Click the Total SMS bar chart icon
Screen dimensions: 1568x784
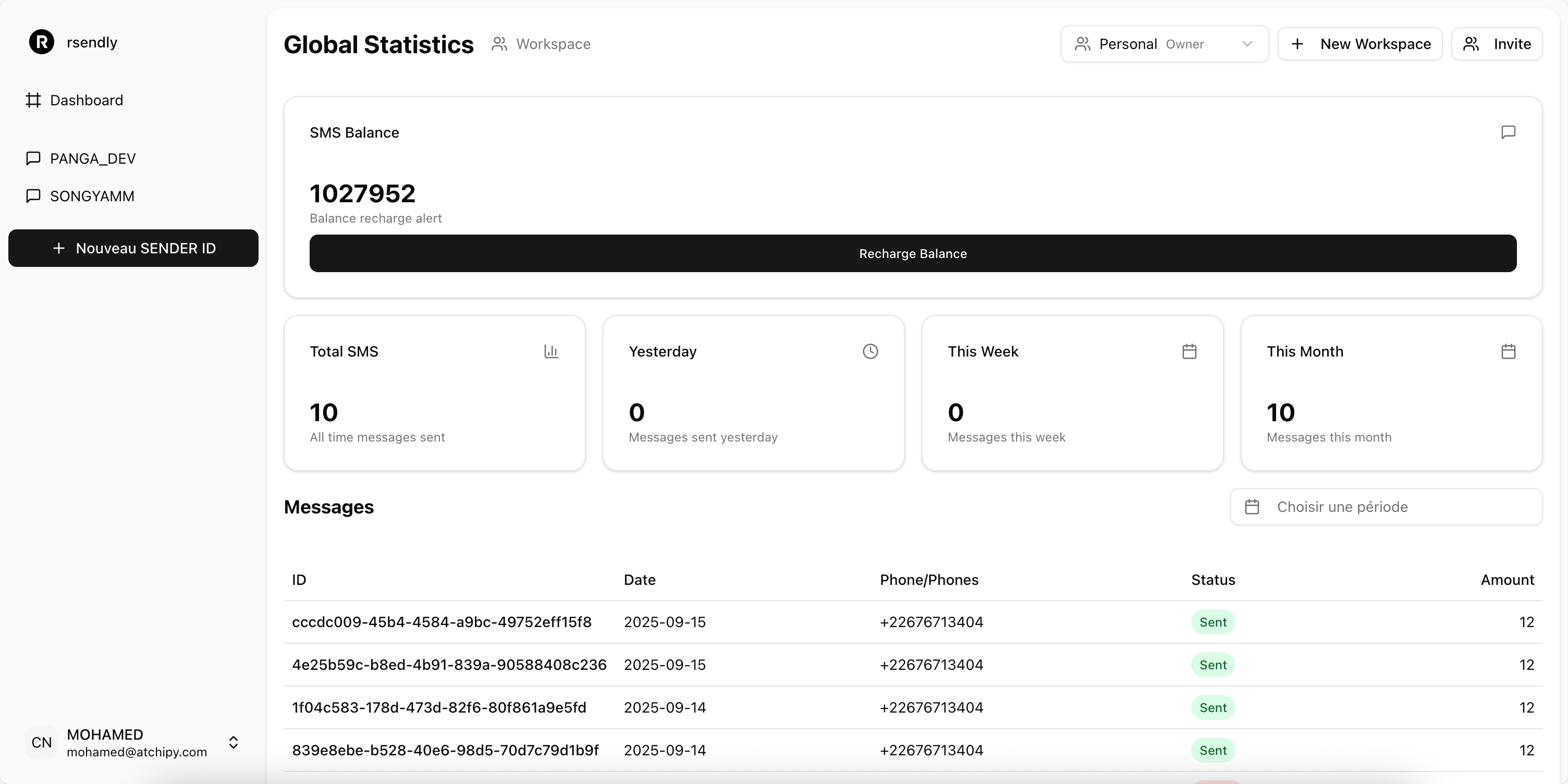[x=551, y=351]
